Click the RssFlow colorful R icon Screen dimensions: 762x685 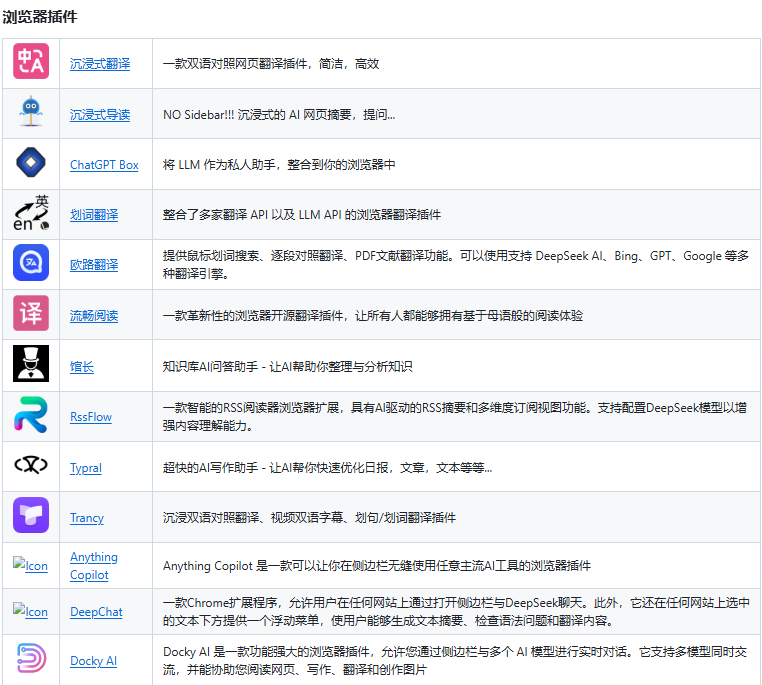click(31, 414)
